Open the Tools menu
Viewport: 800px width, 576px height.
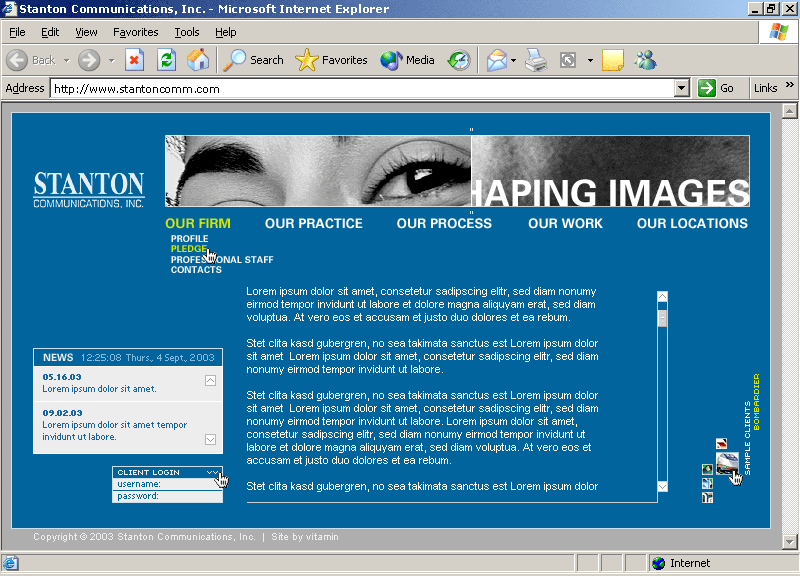187,32
